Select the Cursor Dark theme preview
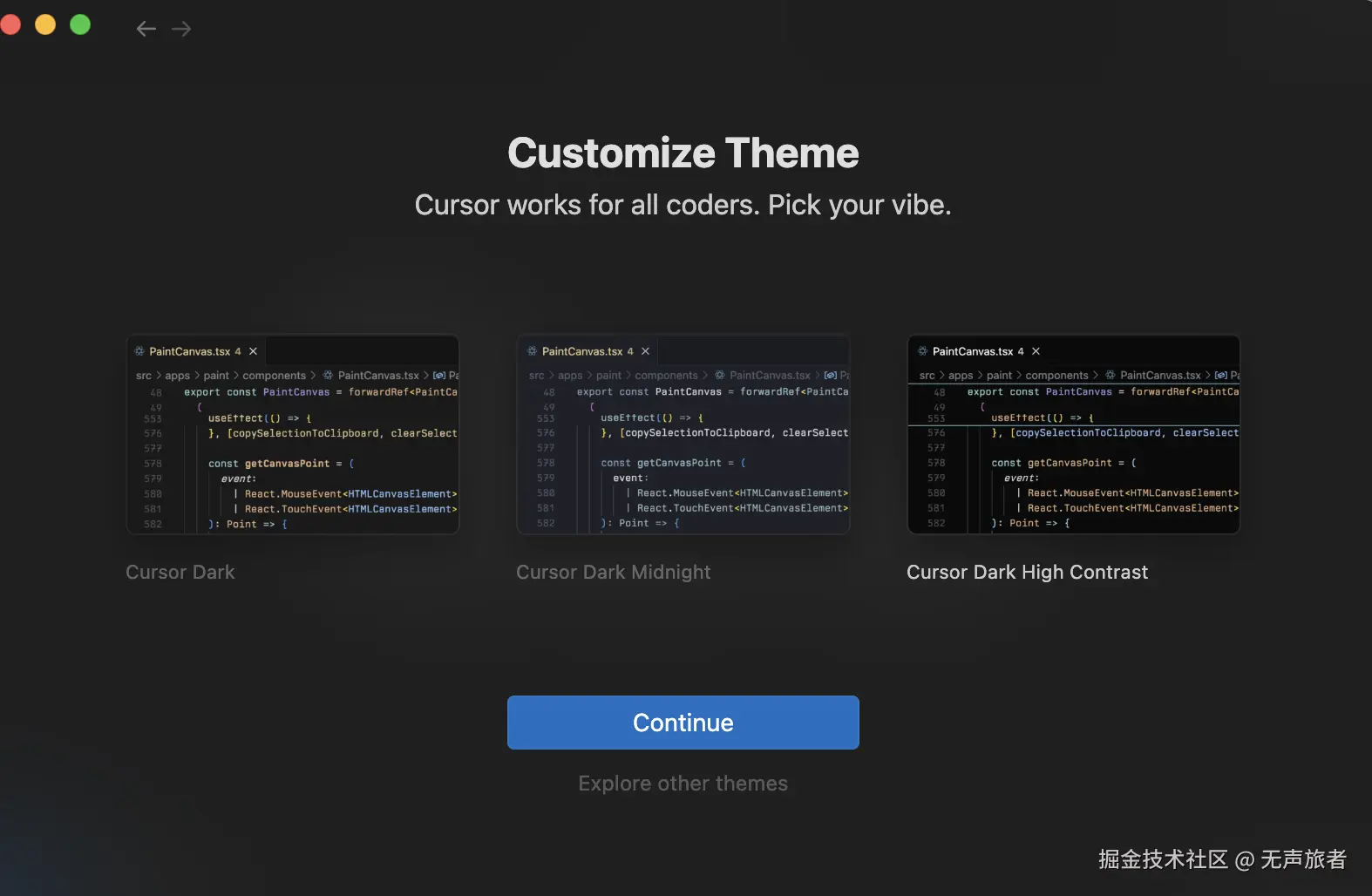 point(293,434)
